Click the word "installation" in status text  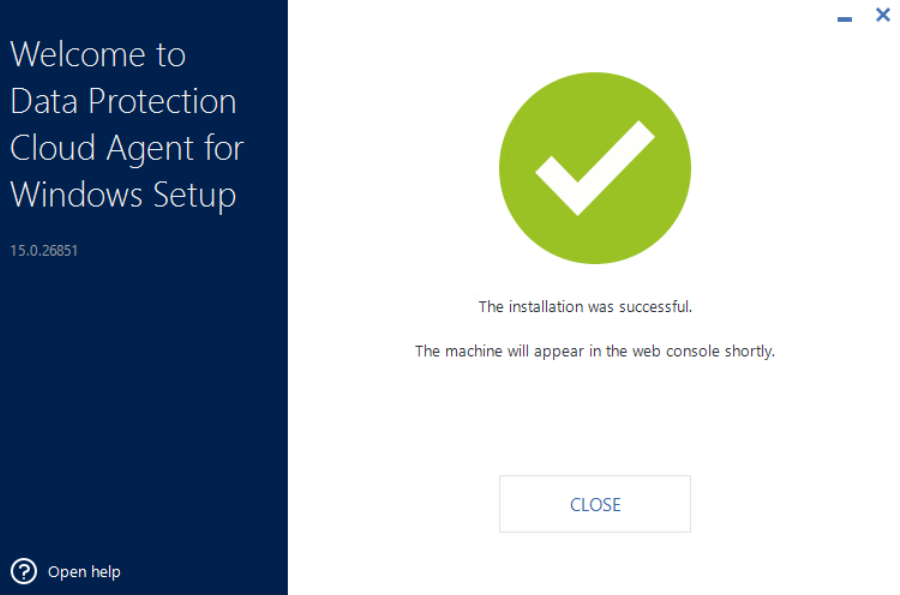coord(546,307)
